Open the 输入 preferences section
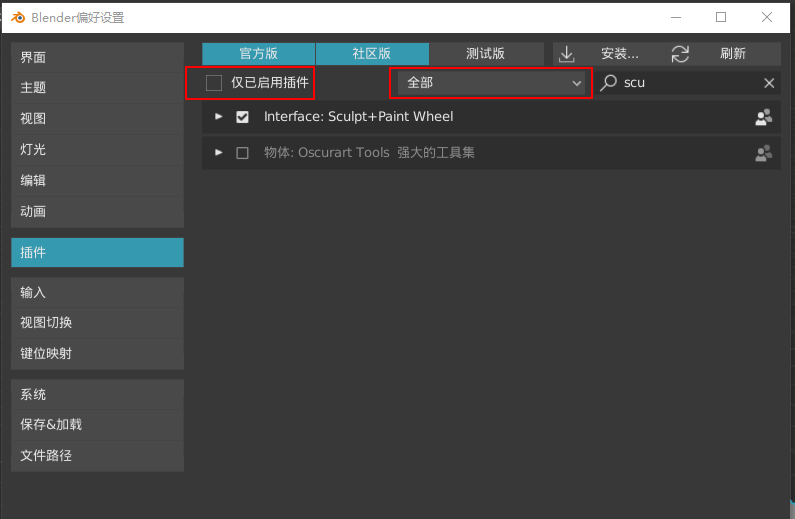 click(x=97, y=292)
